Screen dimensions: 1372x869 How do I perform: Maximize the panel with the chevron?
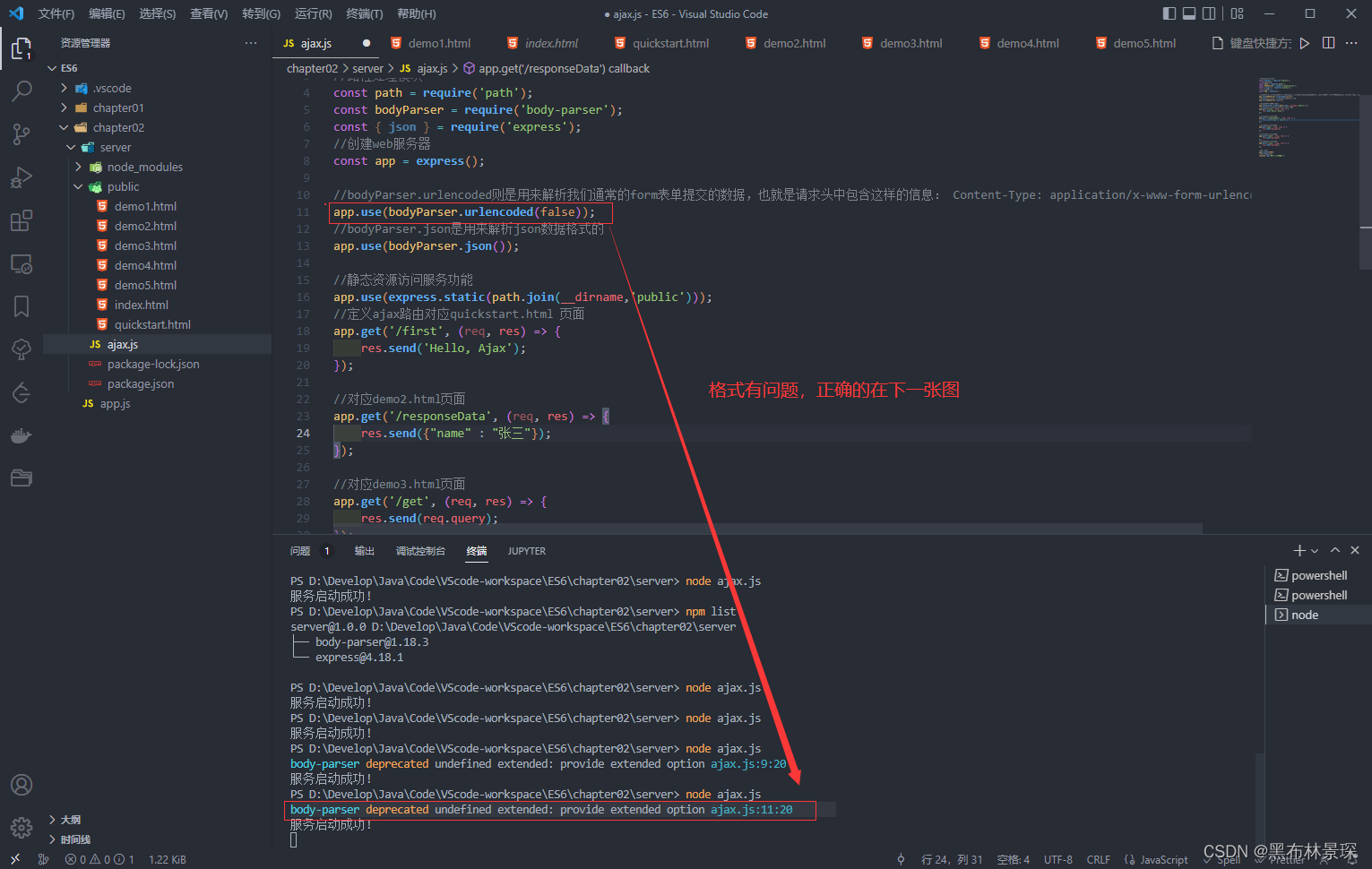pyautogui.click(x=1334, y=550)
